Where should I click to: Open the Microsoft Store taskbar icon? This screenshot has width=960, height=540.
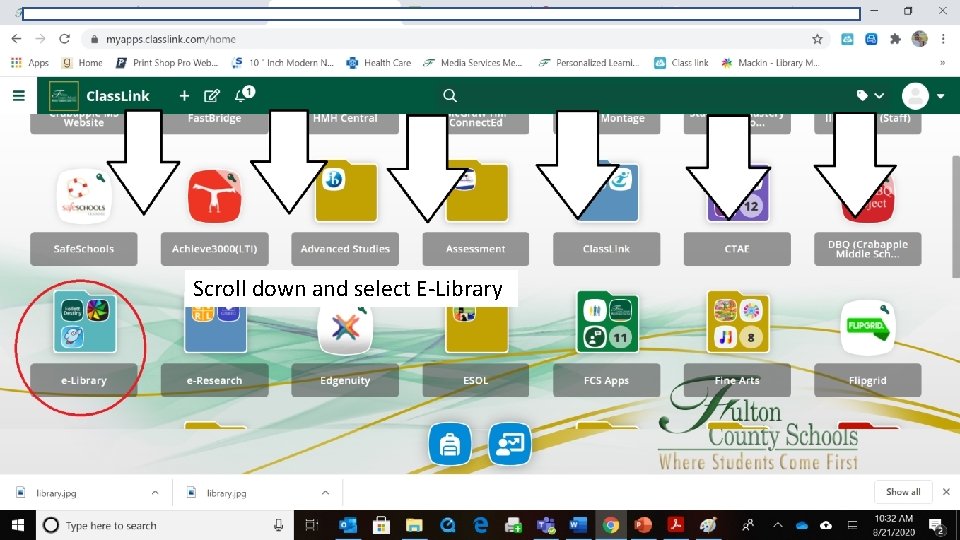(x=381, y=525)
